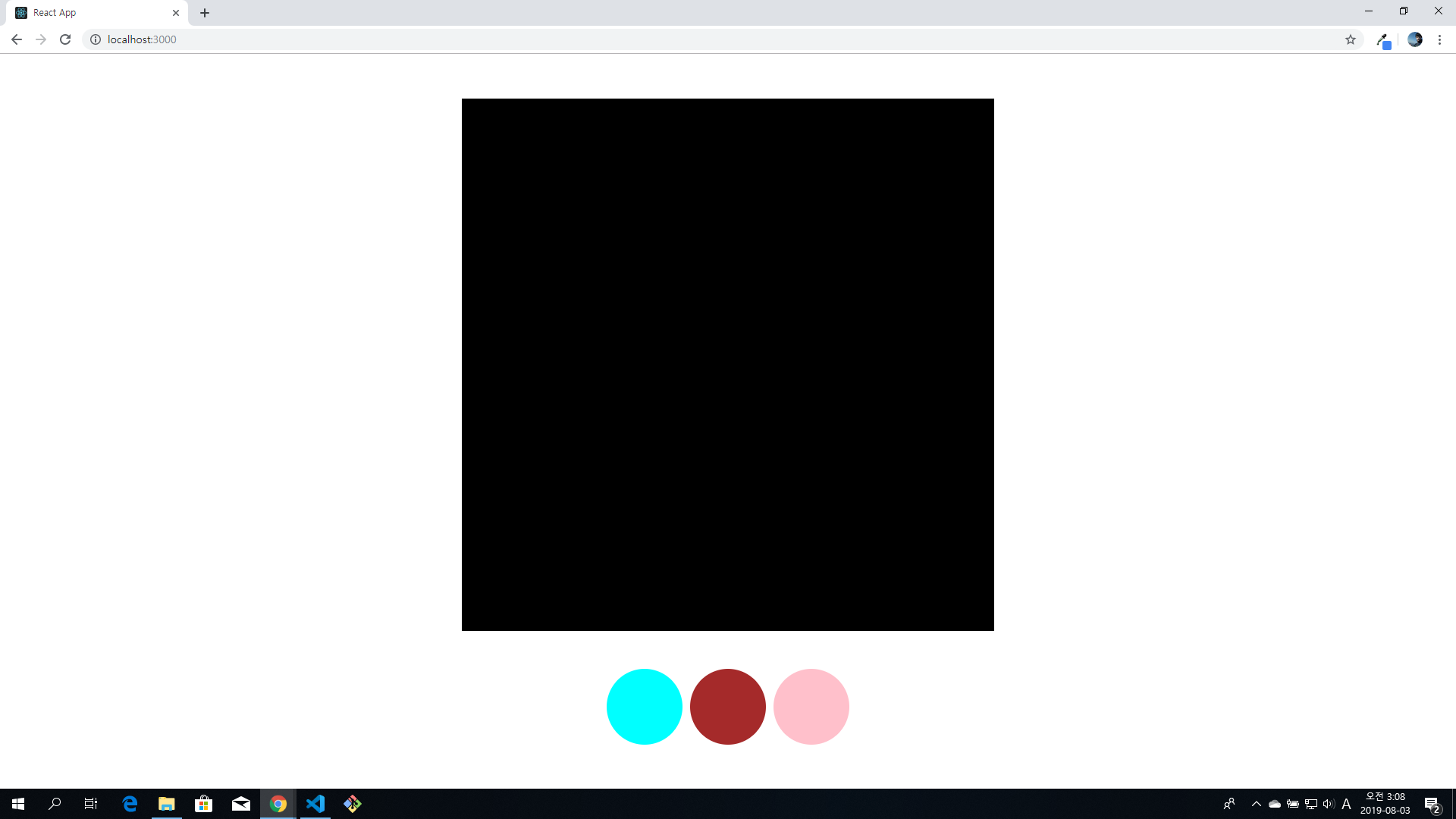This screenshot has height=819, width=1456.
Task: Open a new browser tab
Action: click(x=205, y=13)
